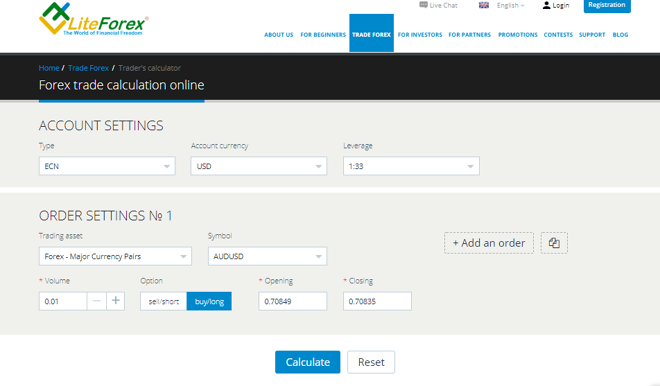Click the Login link
Image resolution: width=660 pixels, height=386 pixels.
click(x=561, y=5)
